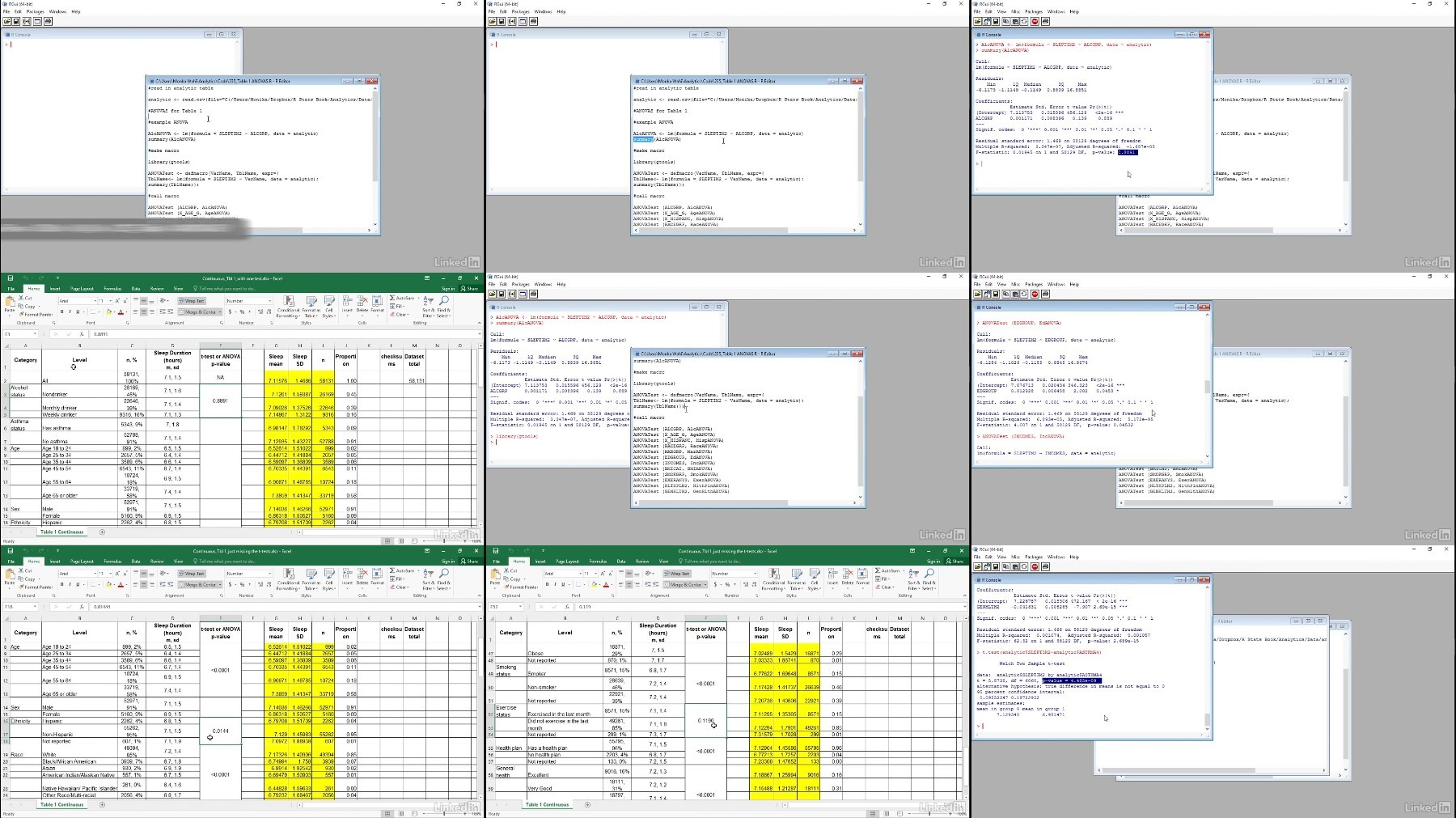Toggle Bold in the Excel showing cell F16
This screenshot has height=818, width=1456.
click(x=62, y=584)
